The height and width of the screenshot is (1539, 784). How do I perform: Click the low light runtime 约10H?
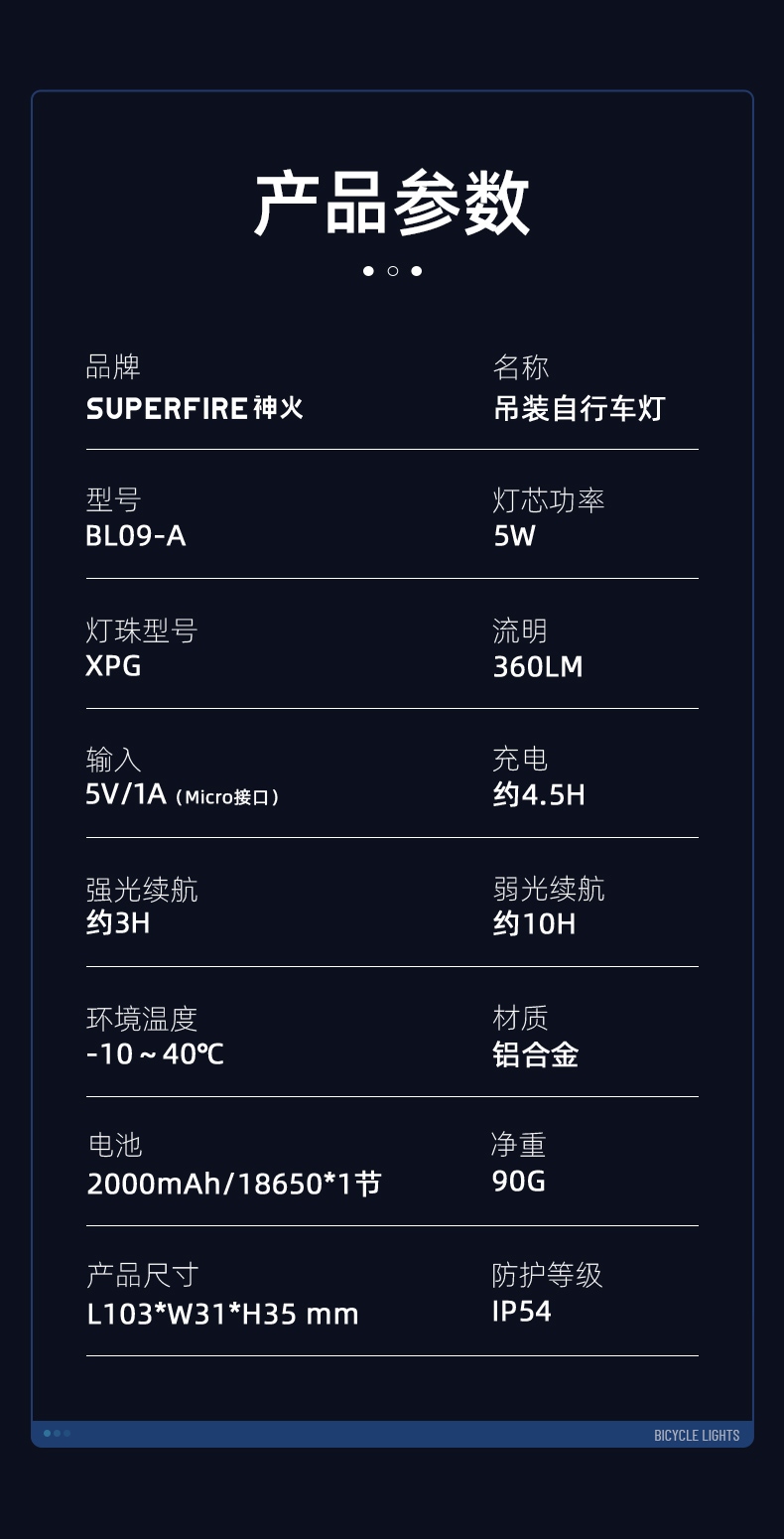534,924
